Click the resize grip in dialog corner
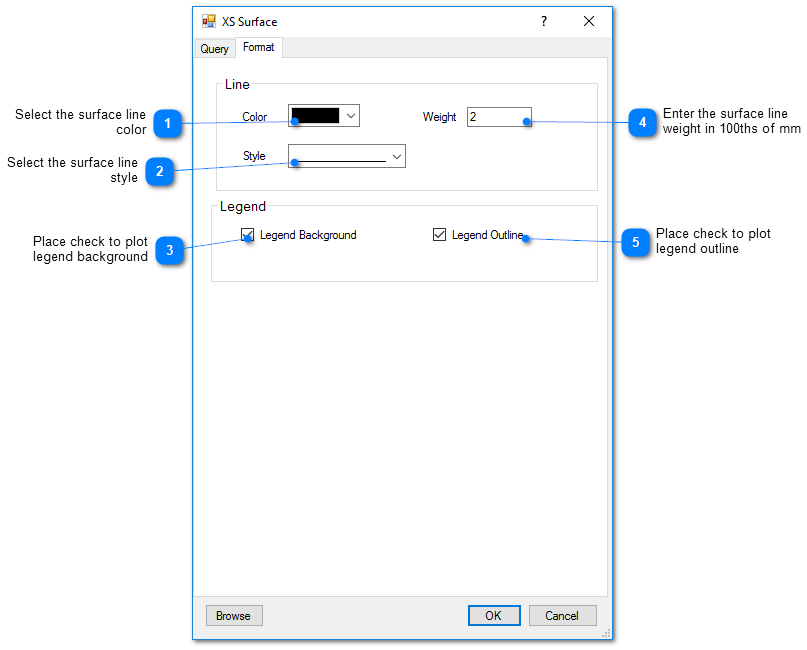This screenshot has width=807, height=650. (606, 634)
